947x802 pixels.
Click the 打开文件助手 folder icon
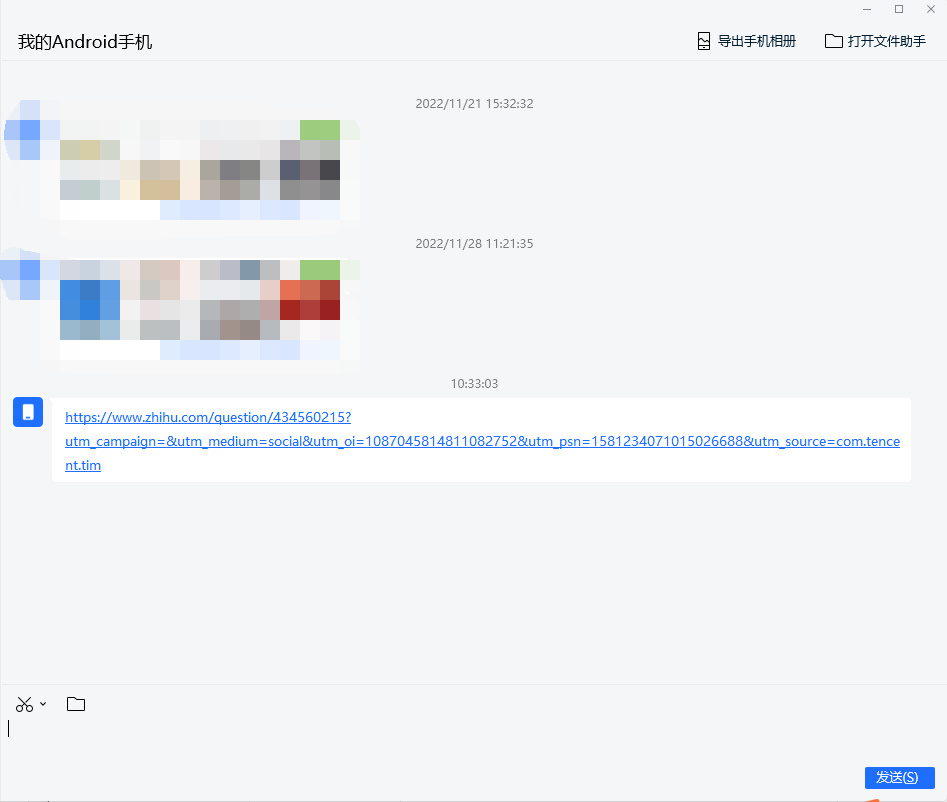point(833,41)
